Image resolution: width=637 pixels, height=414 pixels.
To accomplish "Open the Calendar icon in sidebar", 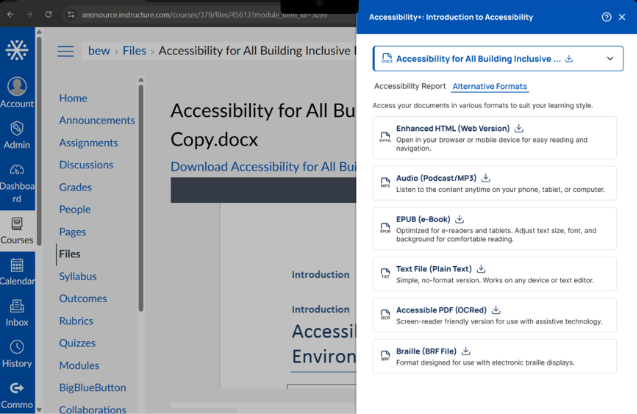I will pos(17,265).
